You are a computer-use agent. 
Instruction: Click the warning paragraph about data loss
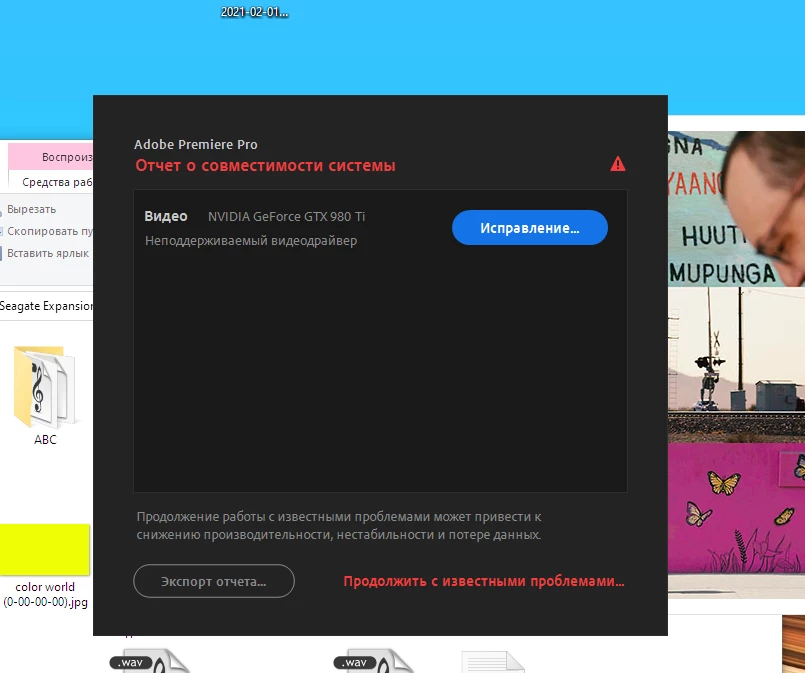point(339,526)
